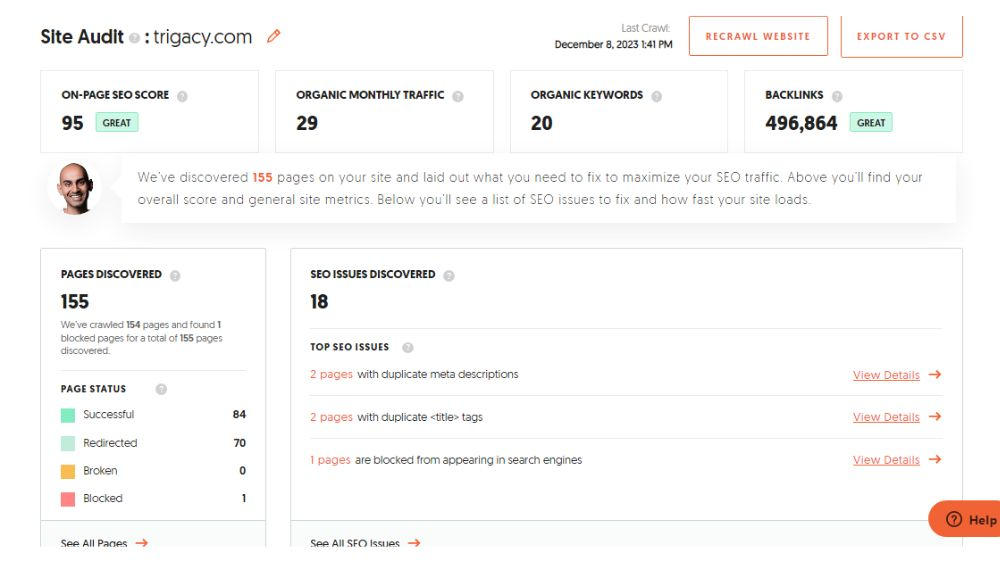Open the On-Page SEO Score info icon
The image size is (1000, 563).
[x=182, y=96]
